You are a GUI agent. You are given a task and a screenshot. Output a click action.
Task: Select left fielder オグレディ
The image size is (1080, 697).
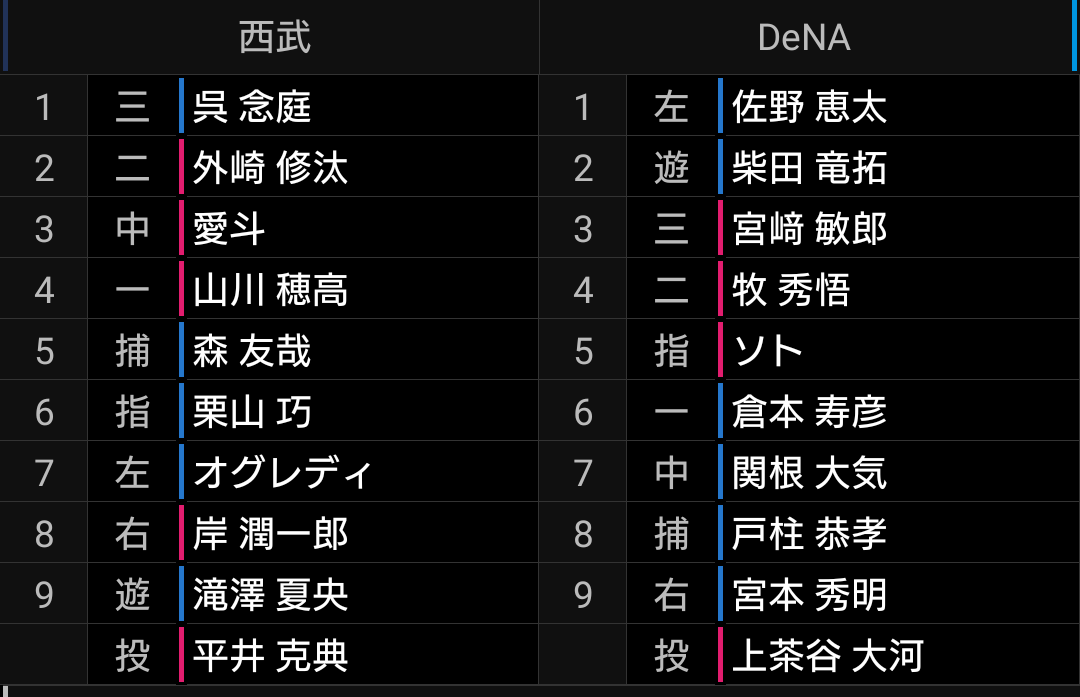[x=282, y=473]
